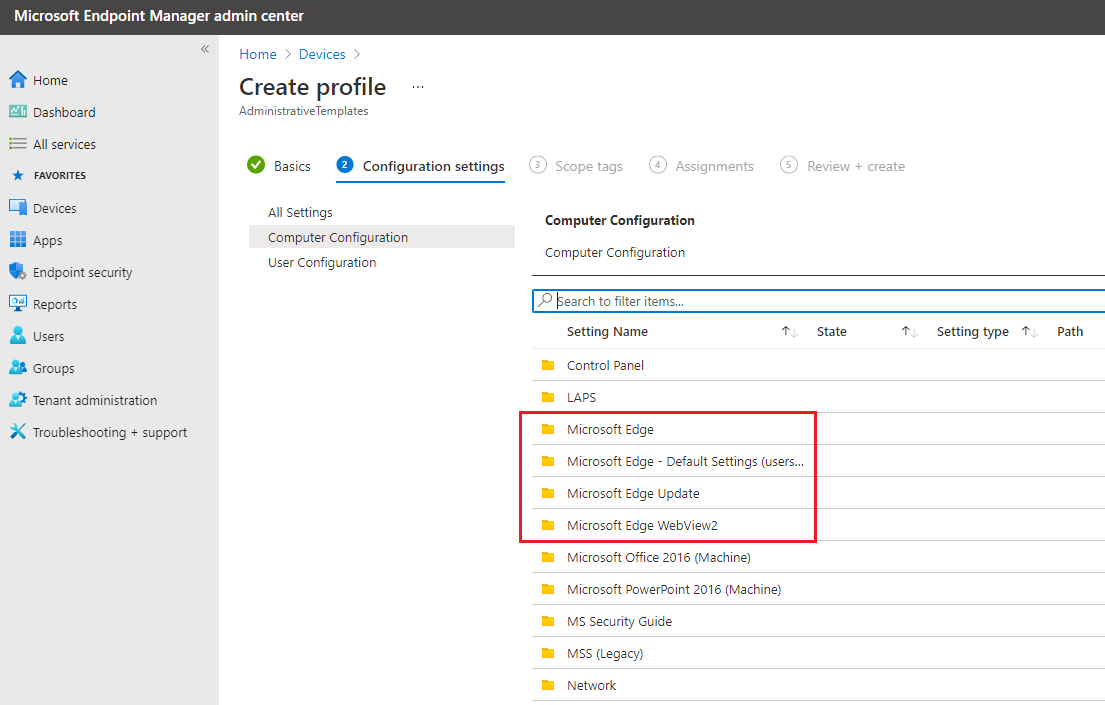Select Computer Configuration in settings tree
The height and width of the screenshot is (705, 1105).
(x=381, y=237)
